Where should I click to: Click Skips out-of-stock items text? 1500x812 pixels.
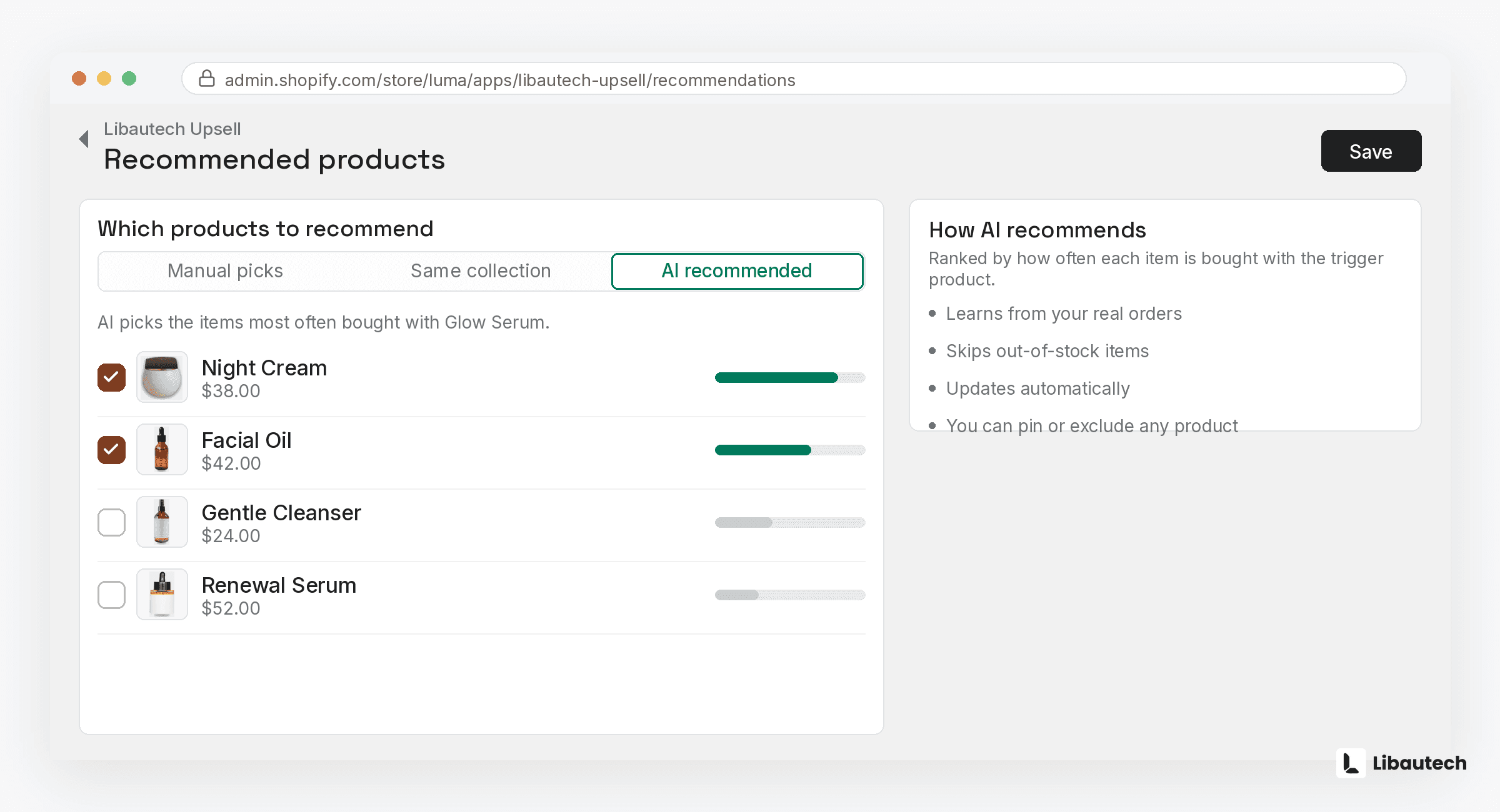(1047, 351)
